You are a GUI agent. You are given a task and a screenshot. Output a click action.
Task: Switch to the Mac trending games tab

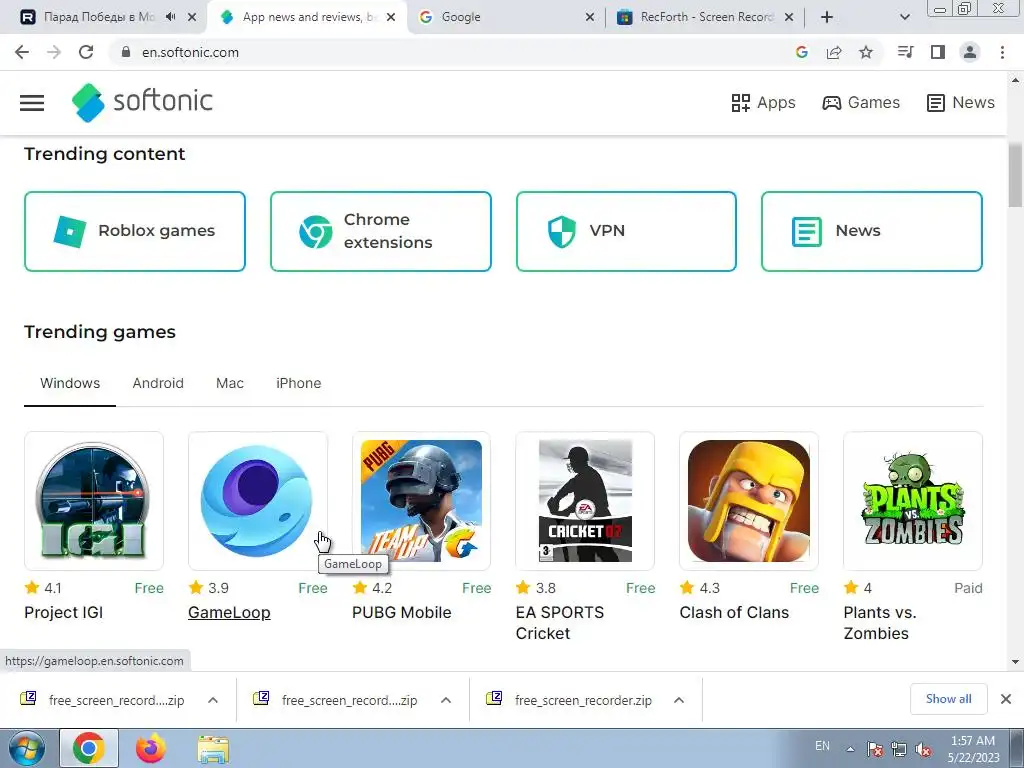pos(230,383)
